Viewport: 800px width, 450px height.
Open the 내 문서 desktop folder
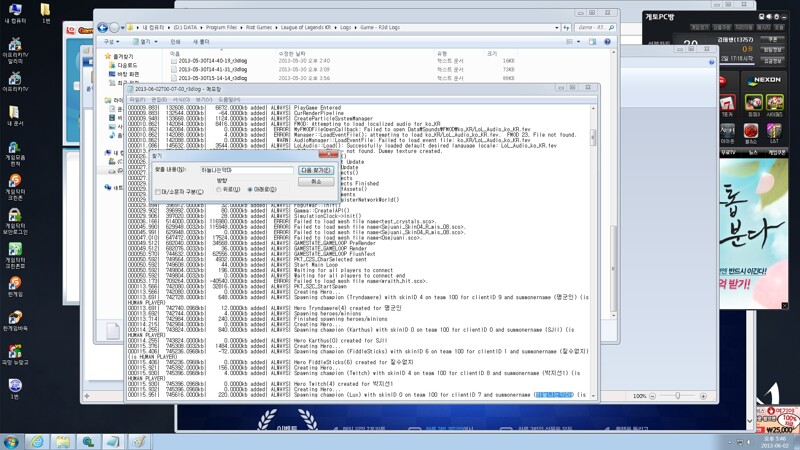15,116
